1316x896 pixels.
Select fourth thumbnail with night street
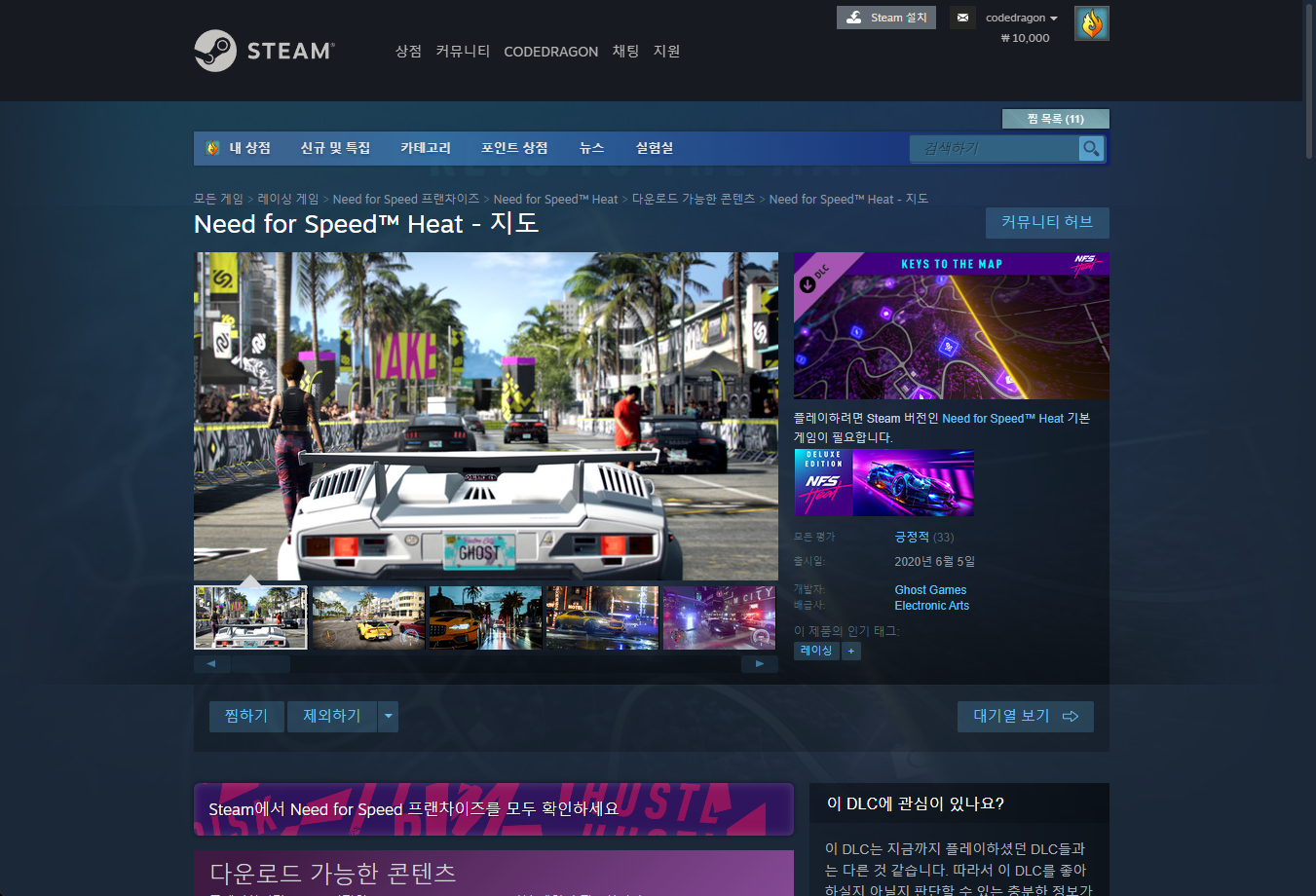(x=602, y=617)
